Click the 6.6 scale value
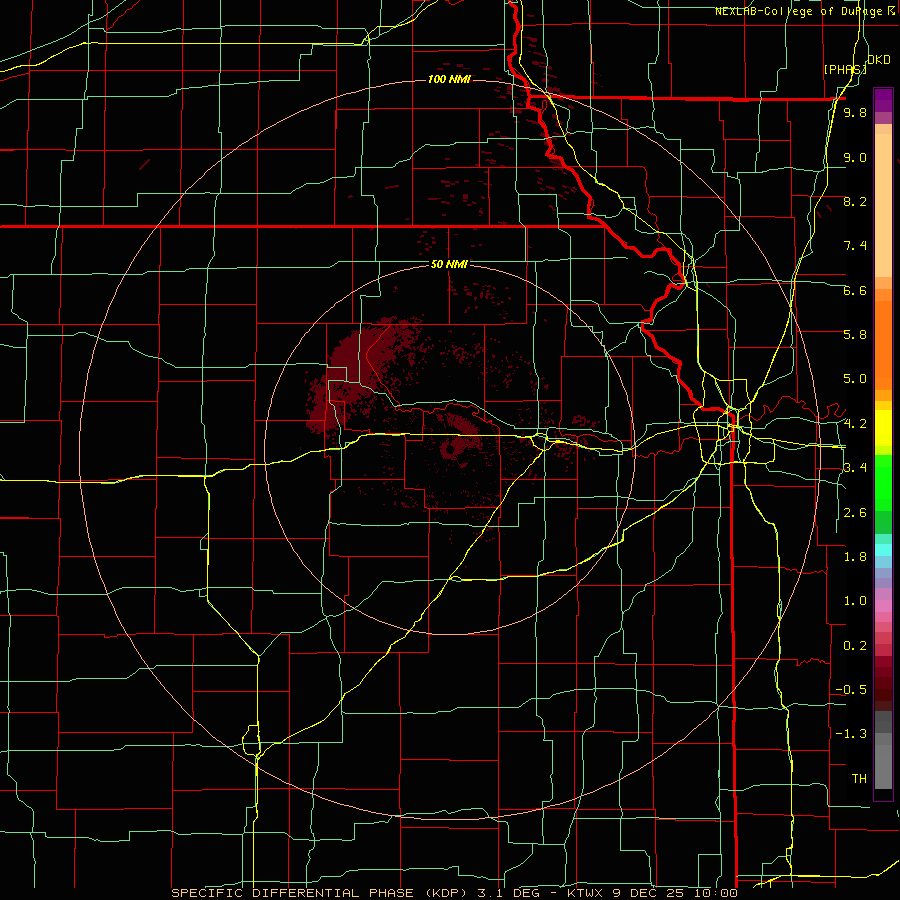Screen dimensions: 900x900 [855, 291]
